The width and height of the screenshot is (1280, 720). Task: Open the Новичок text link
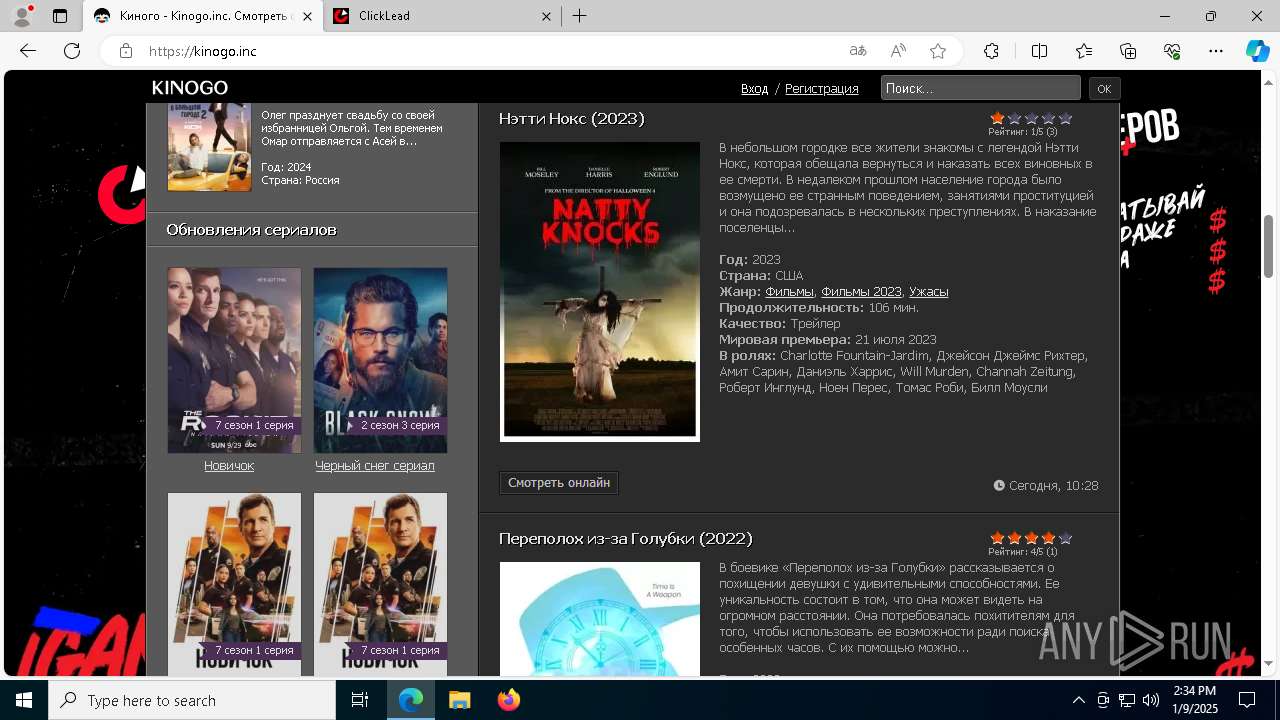[229, 466]
